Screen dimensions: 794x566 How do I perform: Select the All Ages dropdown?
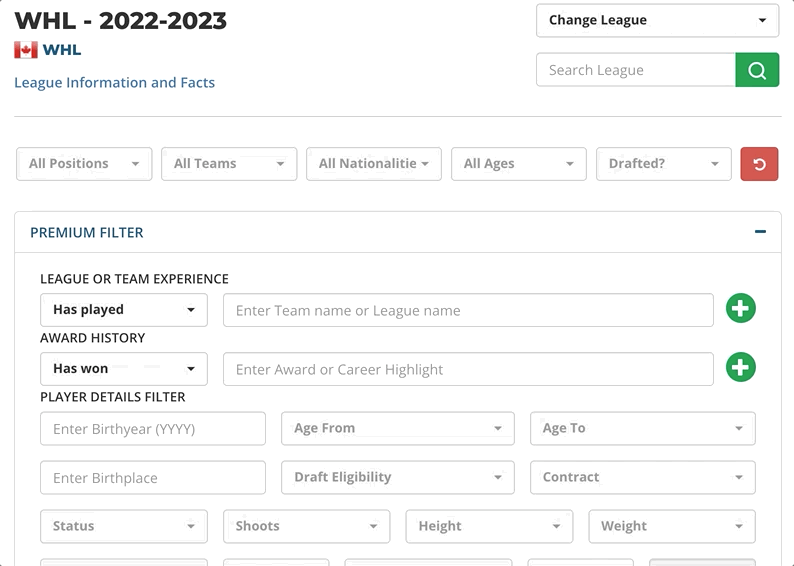[x=519, y=164]
